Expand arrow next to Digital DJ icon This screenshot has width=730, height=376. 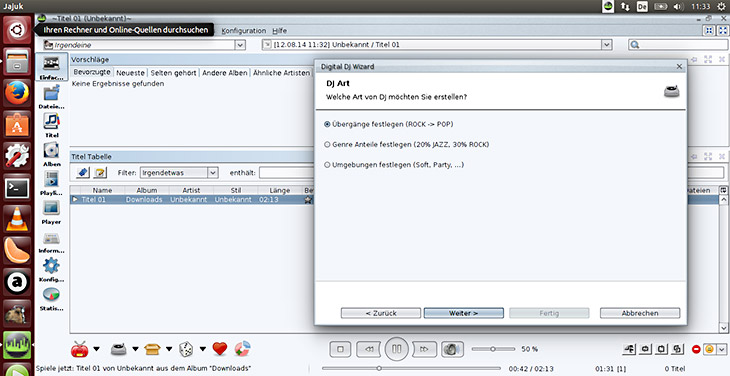click(135, 349)
